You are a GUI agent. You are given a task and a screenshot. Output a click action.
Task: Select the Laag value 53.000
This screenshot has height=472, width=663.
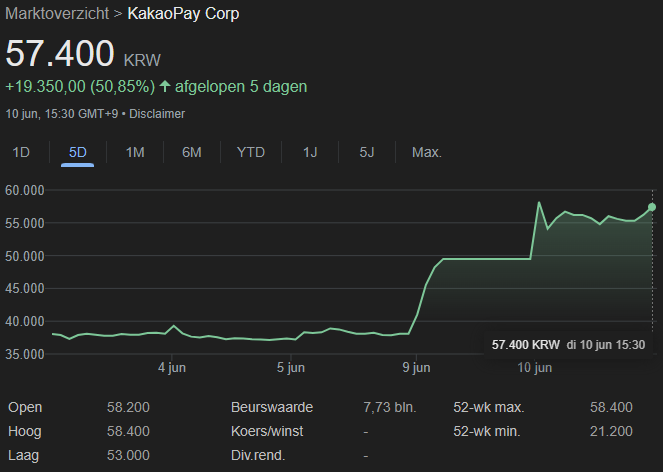point(128,456)
